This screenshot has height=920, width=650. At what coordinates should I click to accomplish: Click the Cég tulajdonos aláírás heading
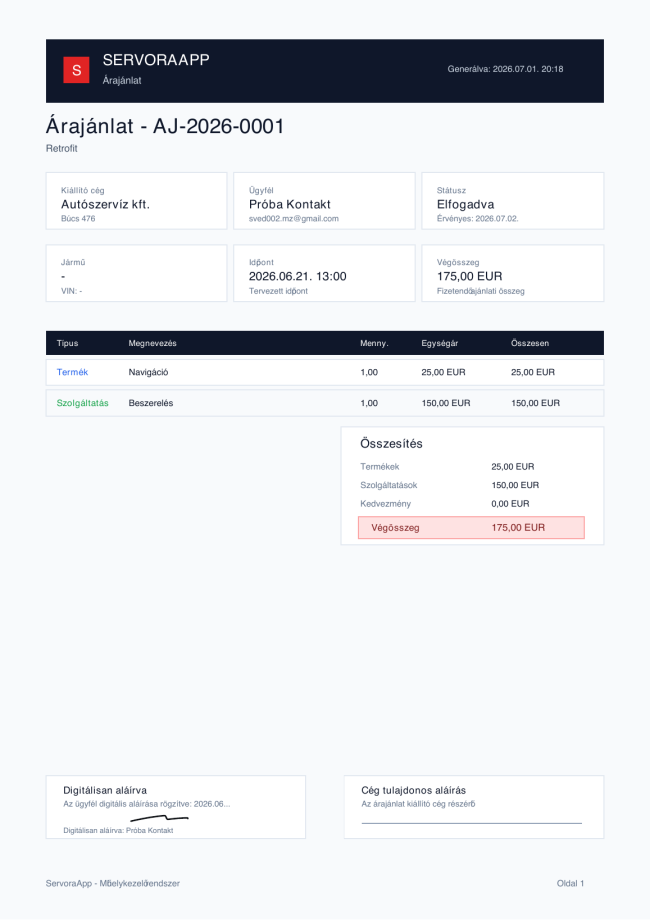click(x=414, y=790)
